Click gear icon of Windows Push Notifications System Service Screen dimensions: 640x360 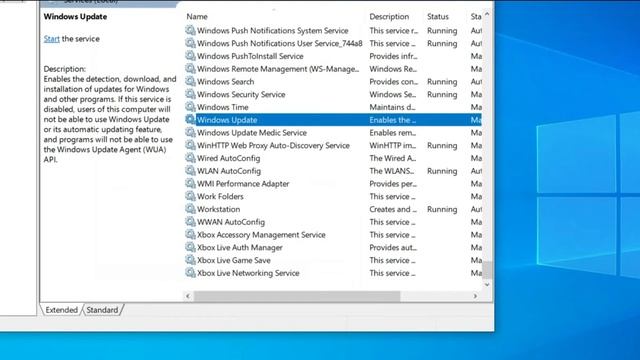[190, 30]
